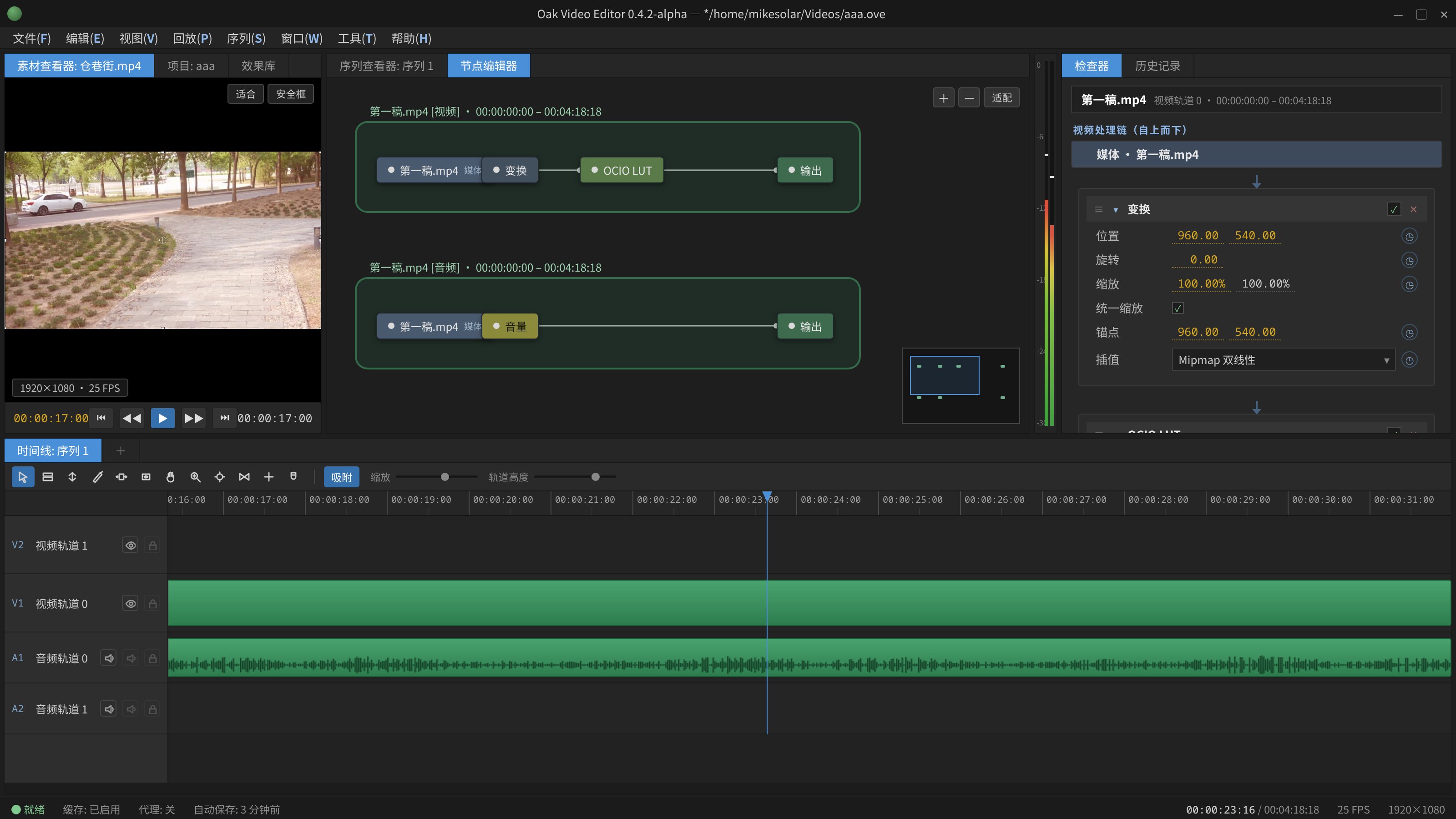Rewind the source viewer playback
This screenshot has width=1456, height=819.
click(x=132, y=418)
